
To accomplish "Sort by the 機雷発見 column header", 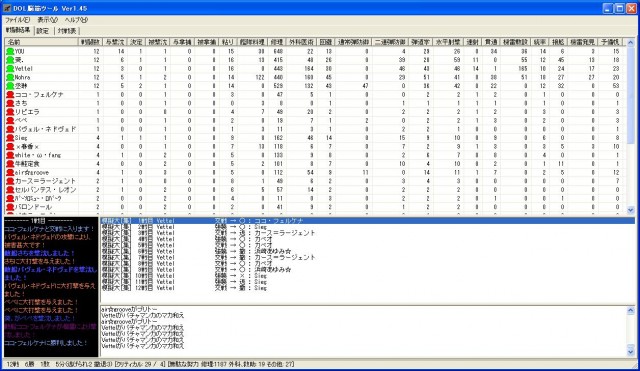I will (x=582, y=42).
